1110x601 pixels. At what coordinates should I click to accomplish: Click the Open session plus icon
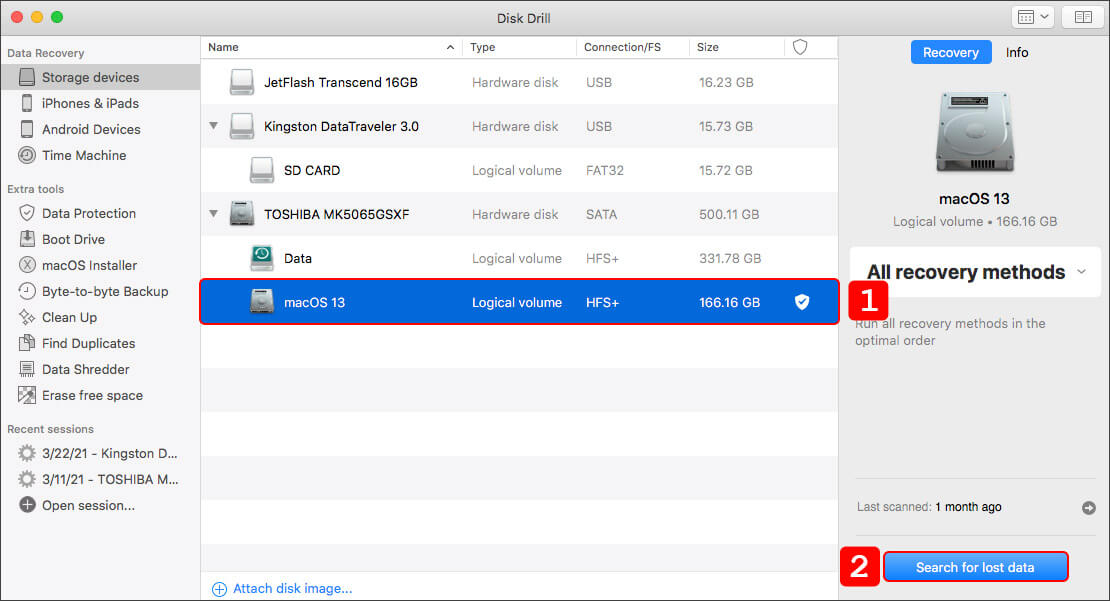[x=27, y=505]
